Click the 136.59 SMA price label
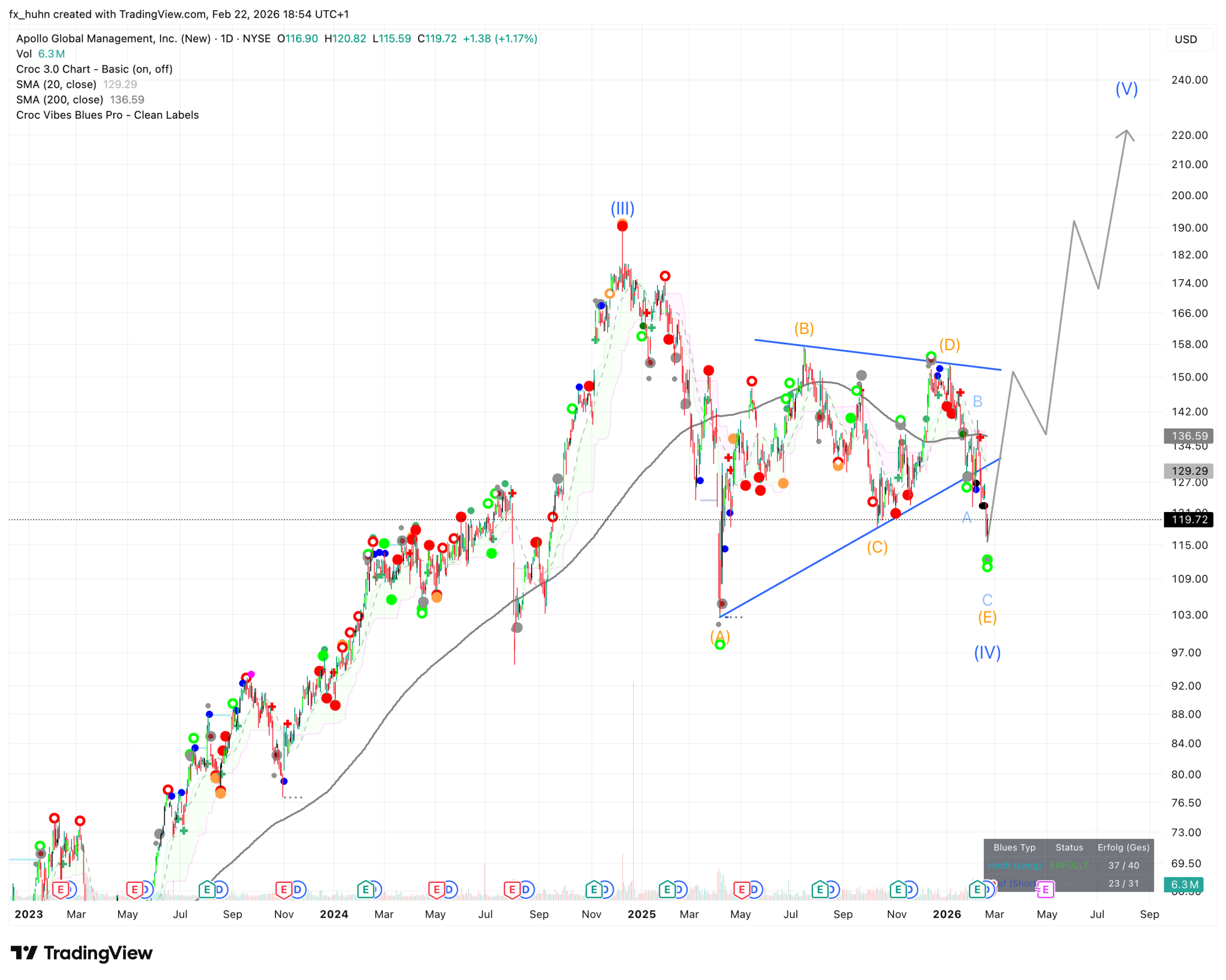This screenshot has height=980, width=1226. 1188,436
